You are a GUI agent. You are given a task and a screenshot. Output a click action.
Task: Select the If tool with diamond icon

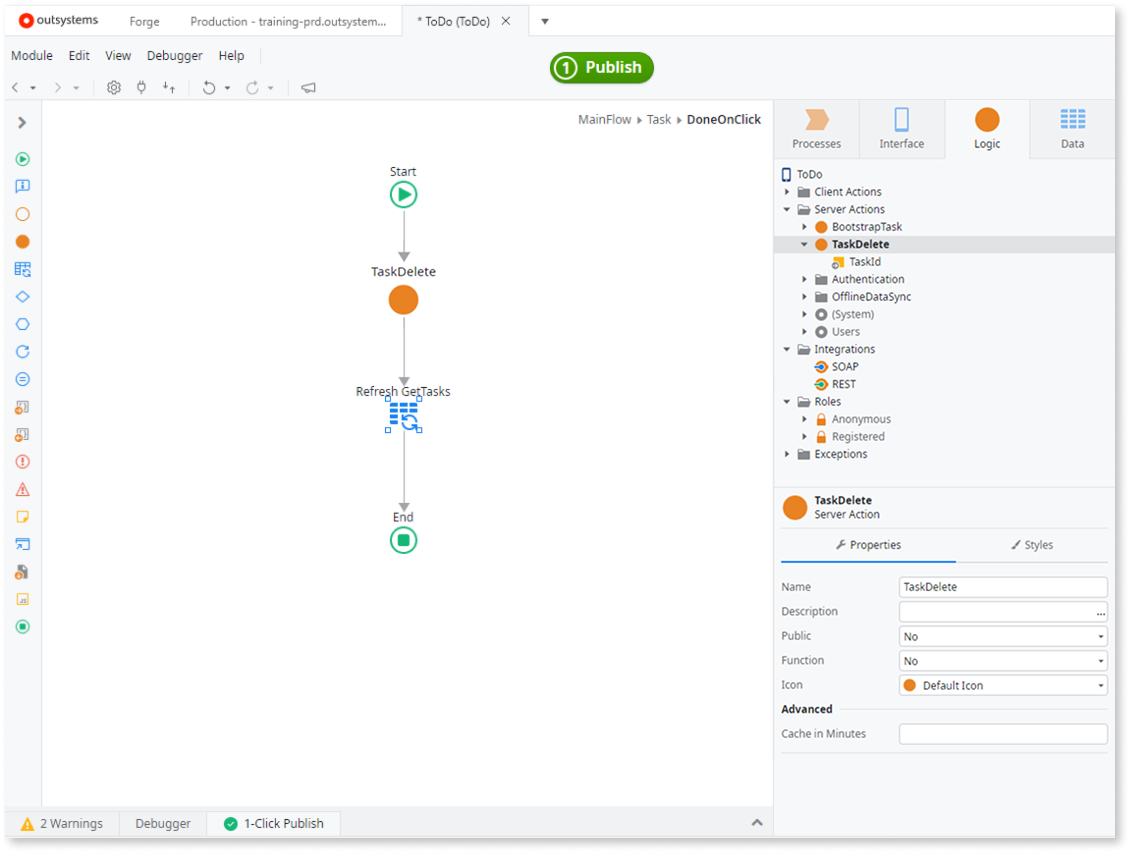[x=22, y=296]
